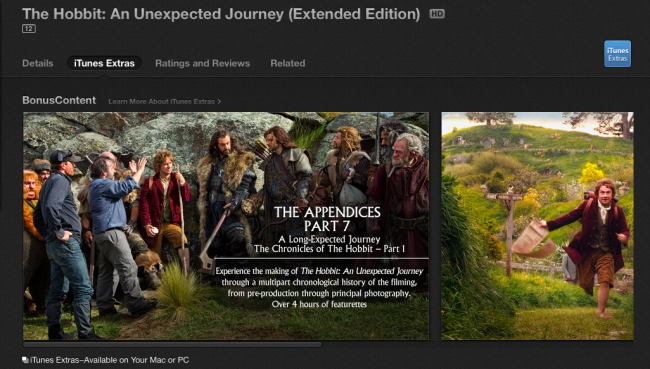The width and height of the screenshot is (650, 369).
Task: Click the 12 age rating badge
Action: click(29, 29)
